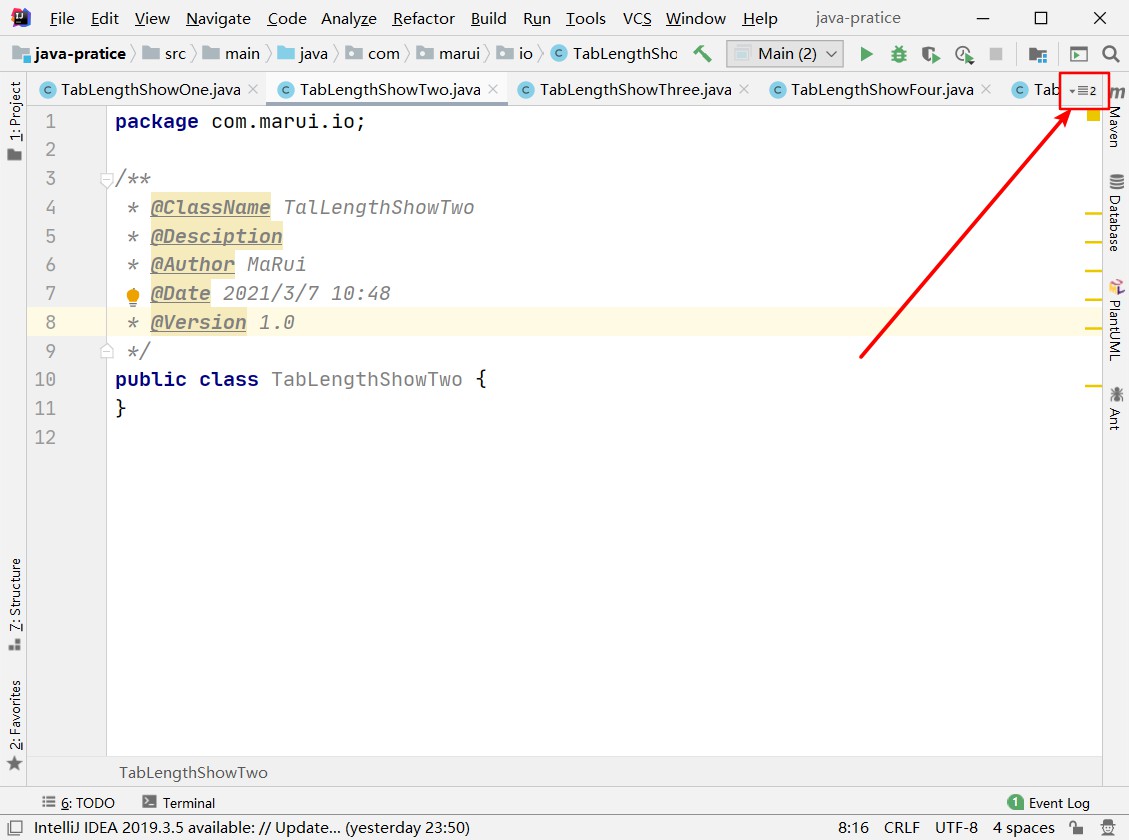Collapse the Javadoc comment fold marker at line 3
Image resolution: width=1129 pixels, height=840 pixels.
click(x=107, y=180)
